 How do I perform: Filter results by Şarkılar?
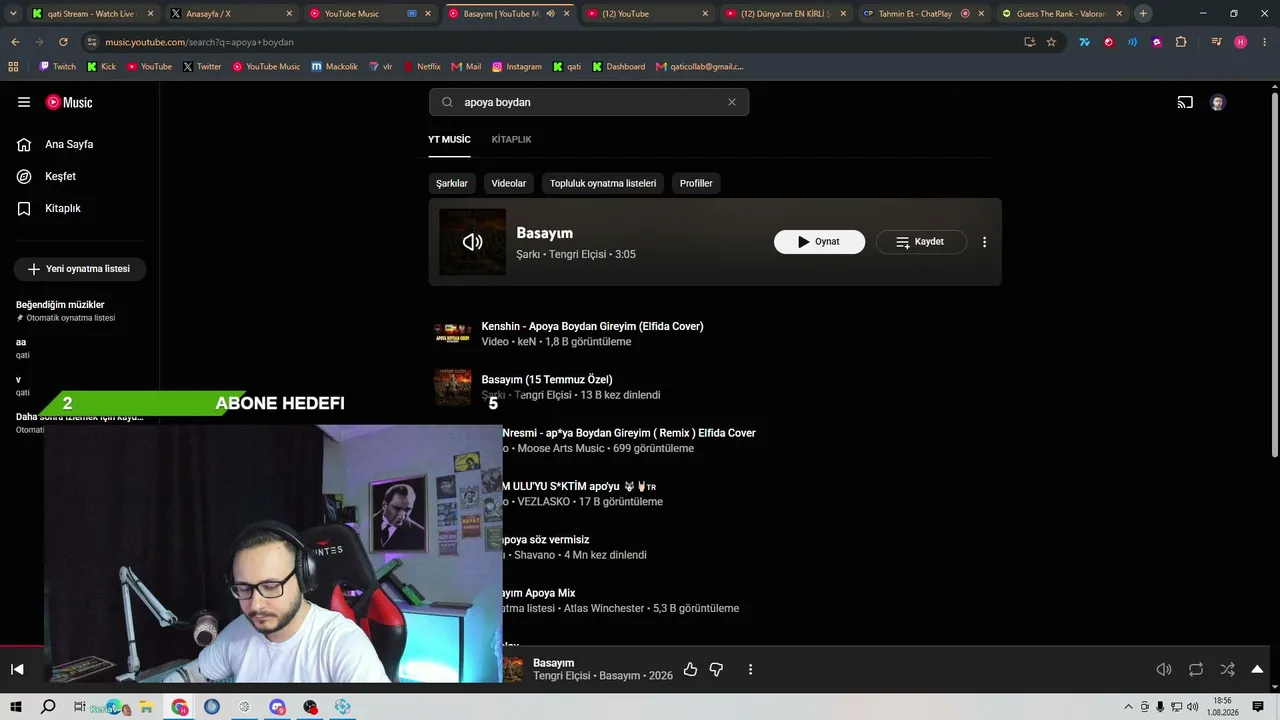452,183
